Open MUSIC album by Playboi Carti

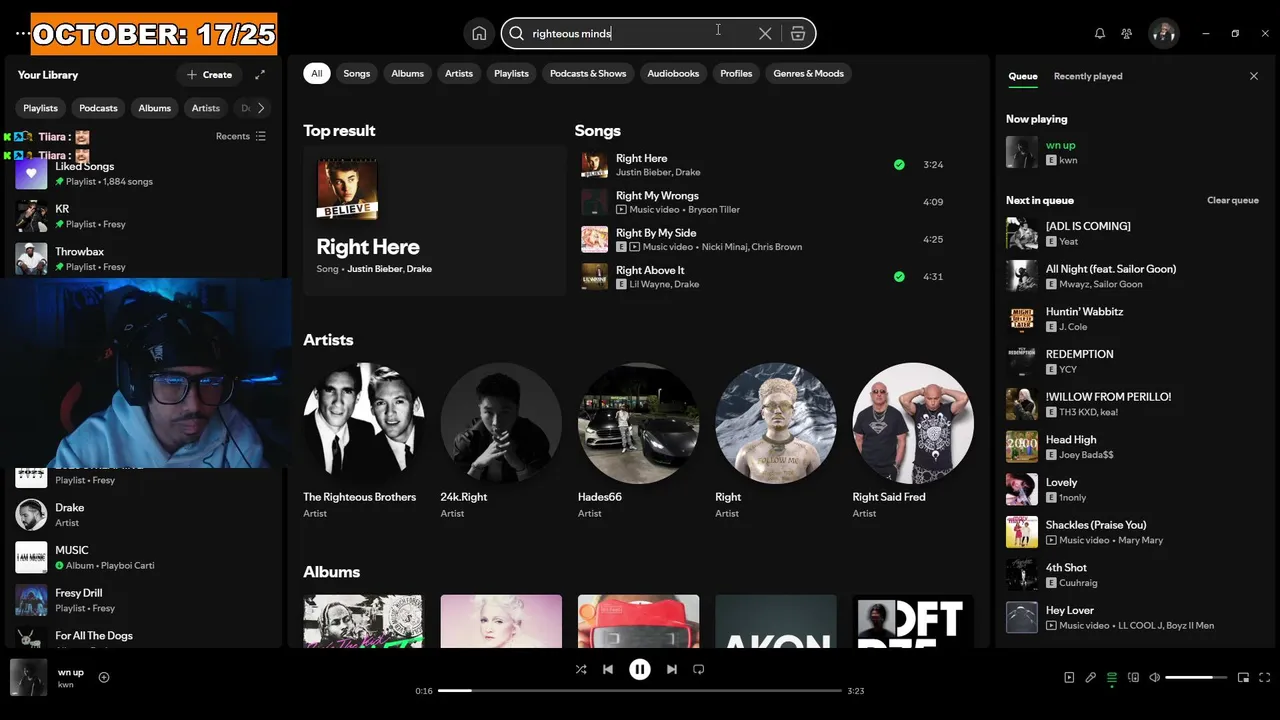click(x=144, y=558)
